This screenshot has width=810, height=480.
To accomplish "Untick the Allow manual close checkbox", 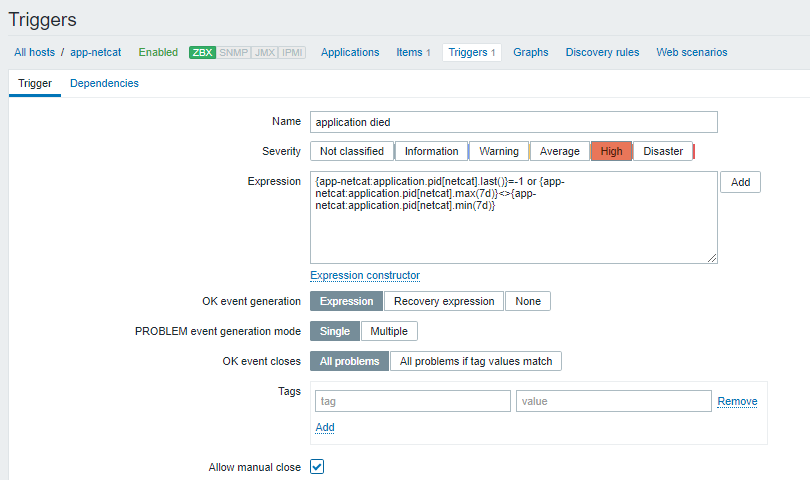I will (317, 467).
